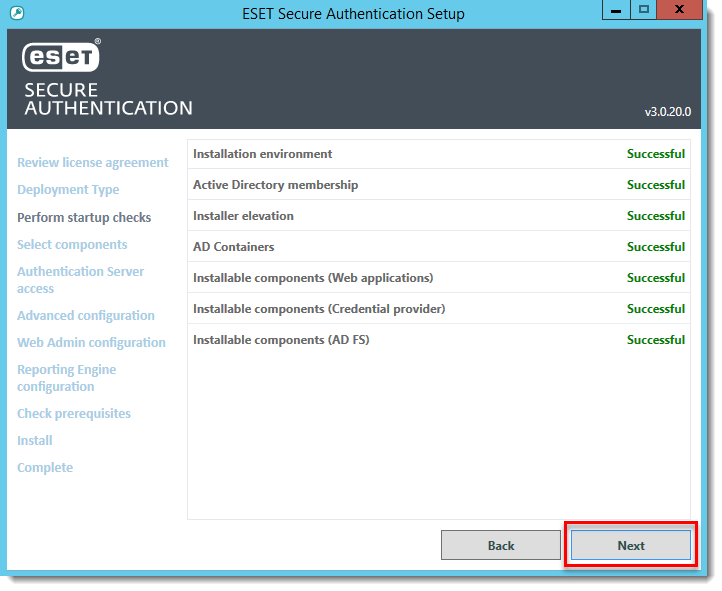The height and width of the screenshot is (591, 722).
Task: Click the version number v3.0.20.0
Action: pyautogui.click(x=667, y=112)
